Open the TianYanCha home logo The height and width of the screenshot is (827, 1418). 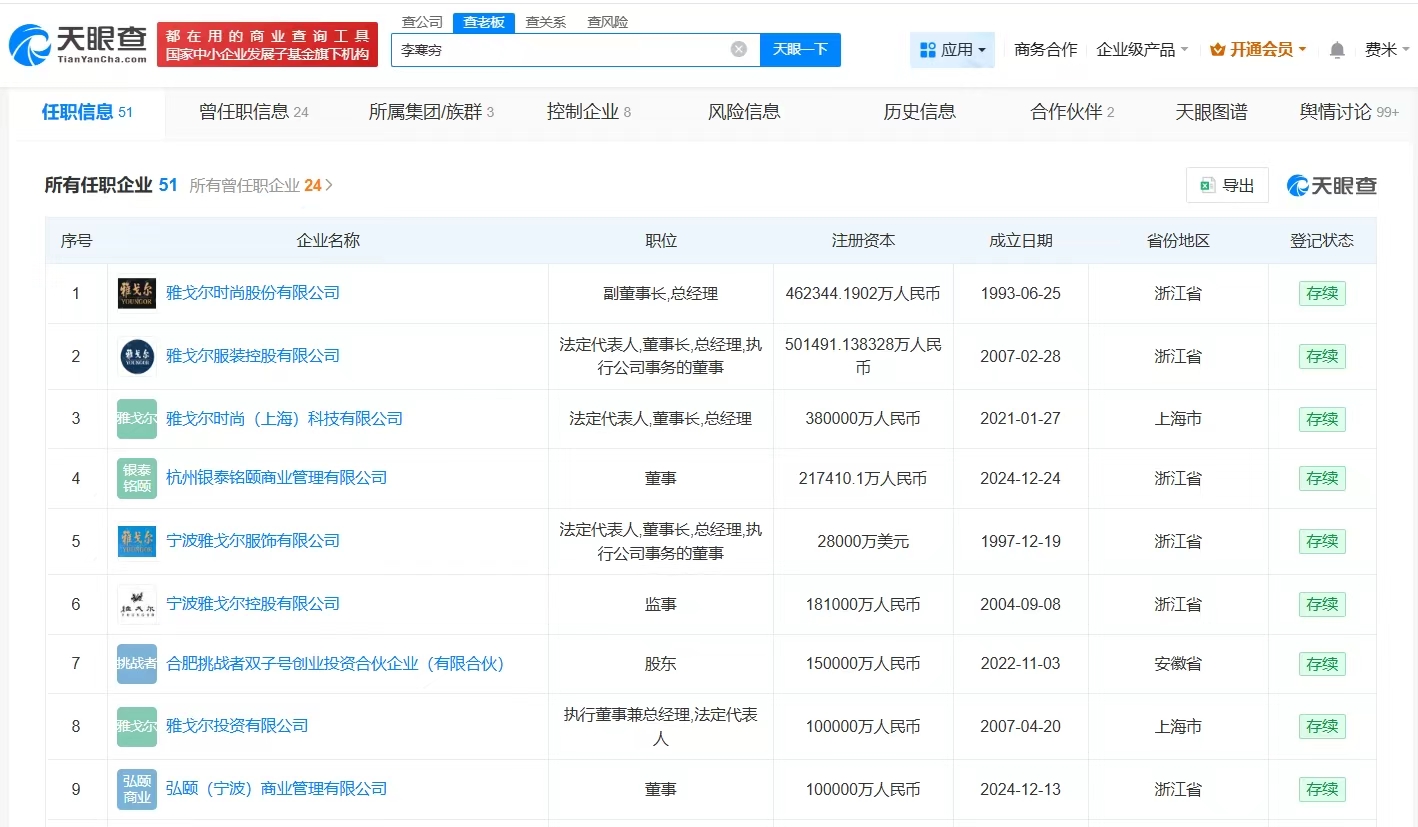[78, 45]
